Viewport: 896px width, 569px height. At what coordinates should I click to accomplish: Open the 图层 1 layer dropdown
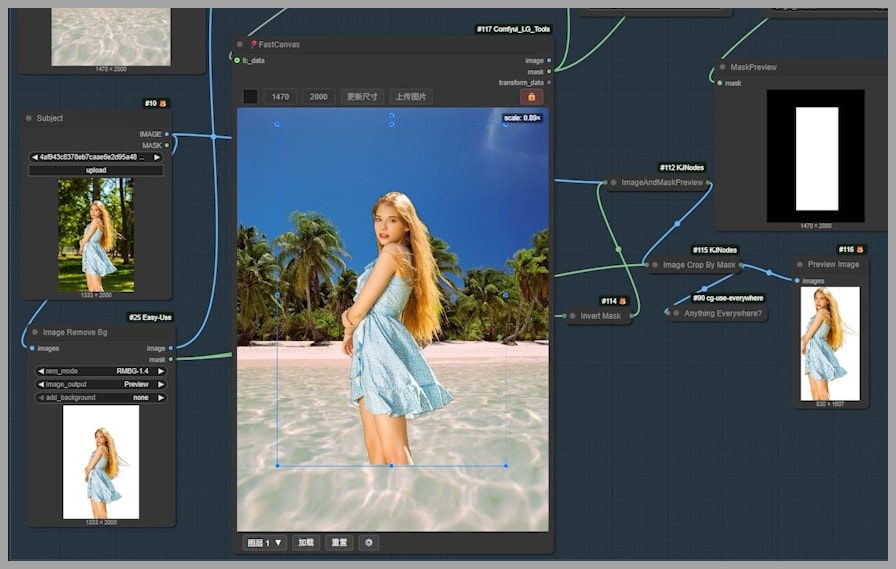264,543
